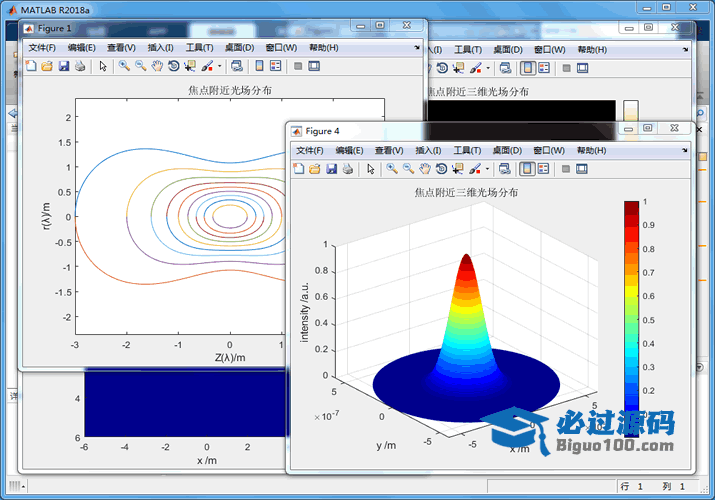Toggle Insert Legend in Figure 1 toolbar
The image size is (715, 500).
click(275, 66)
